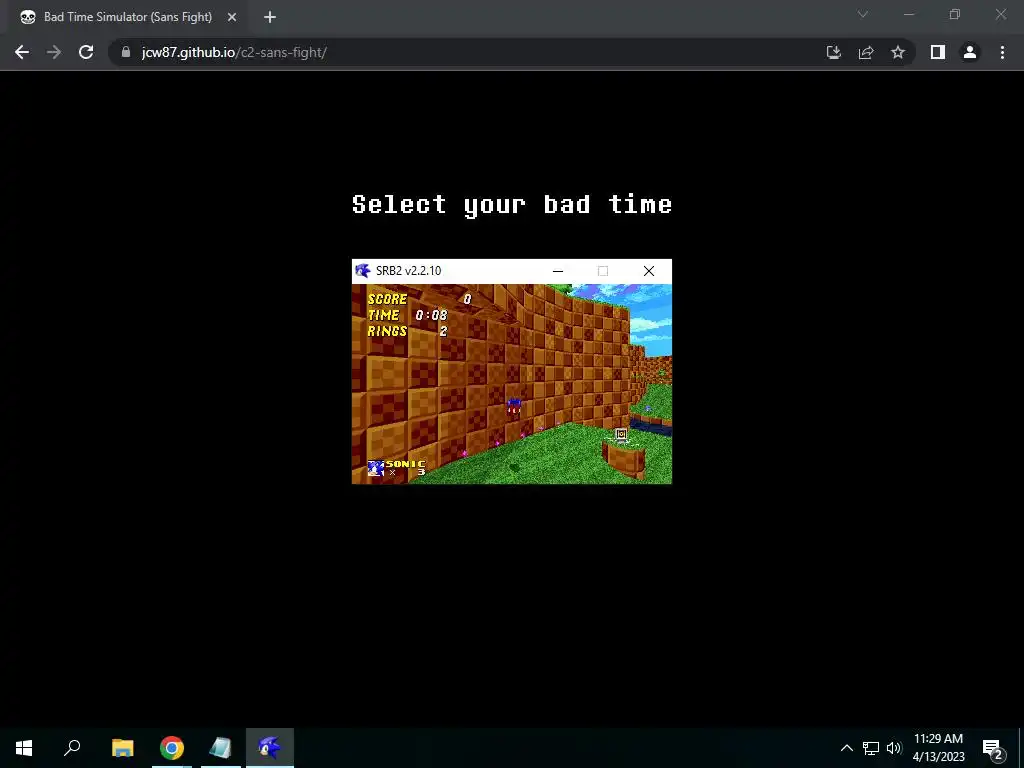Select the Bad Time Simulator tab
Screen dimensions: 1024x768
point(128,17)
